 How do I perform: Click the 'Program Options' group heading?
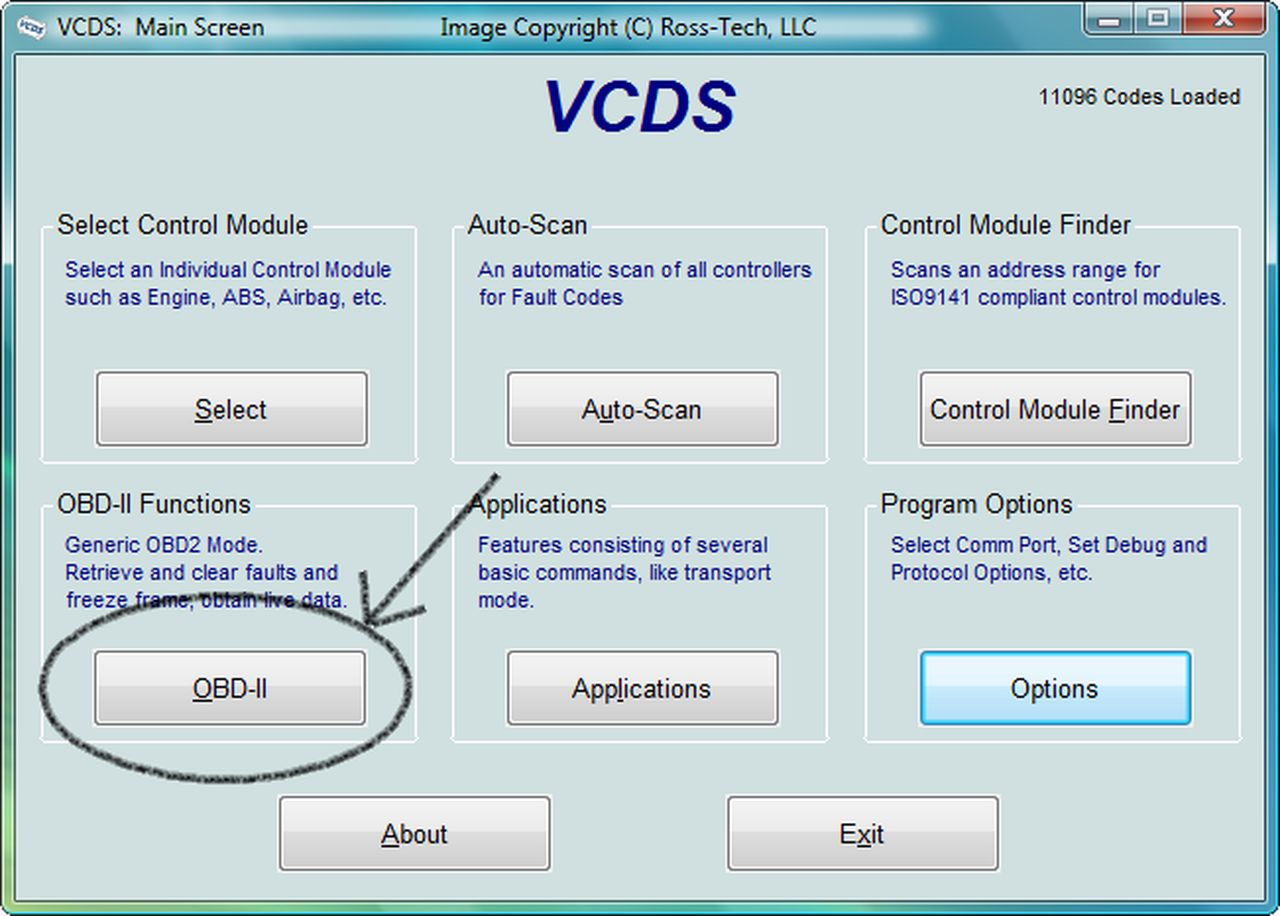pyautogui.click(x=976, y=504)
